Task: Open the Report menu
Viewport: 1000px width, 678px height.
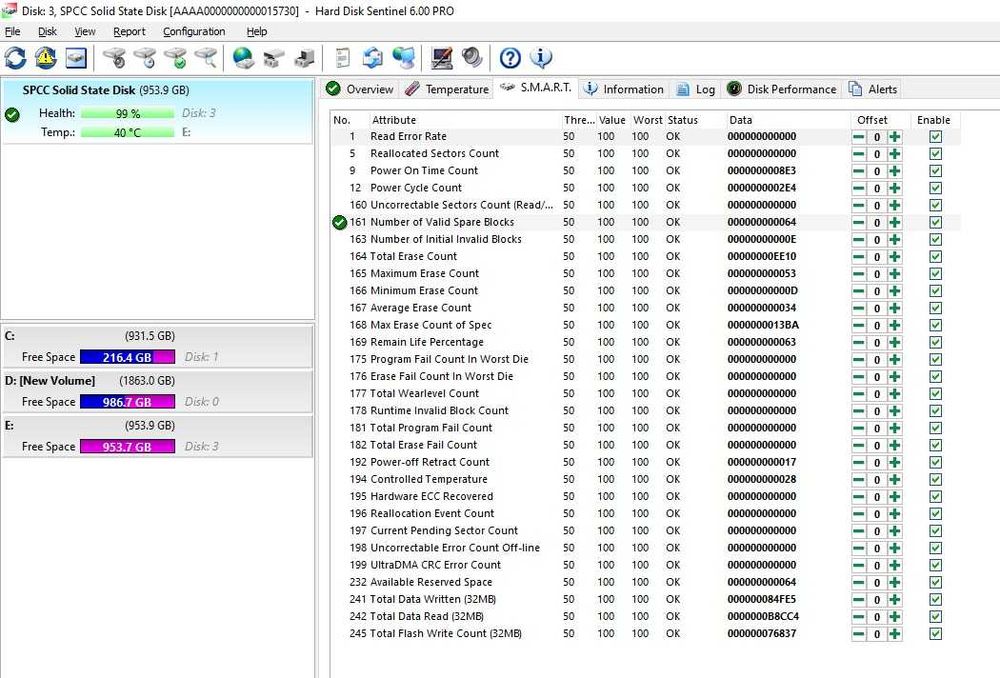Action: click(129, 31)
